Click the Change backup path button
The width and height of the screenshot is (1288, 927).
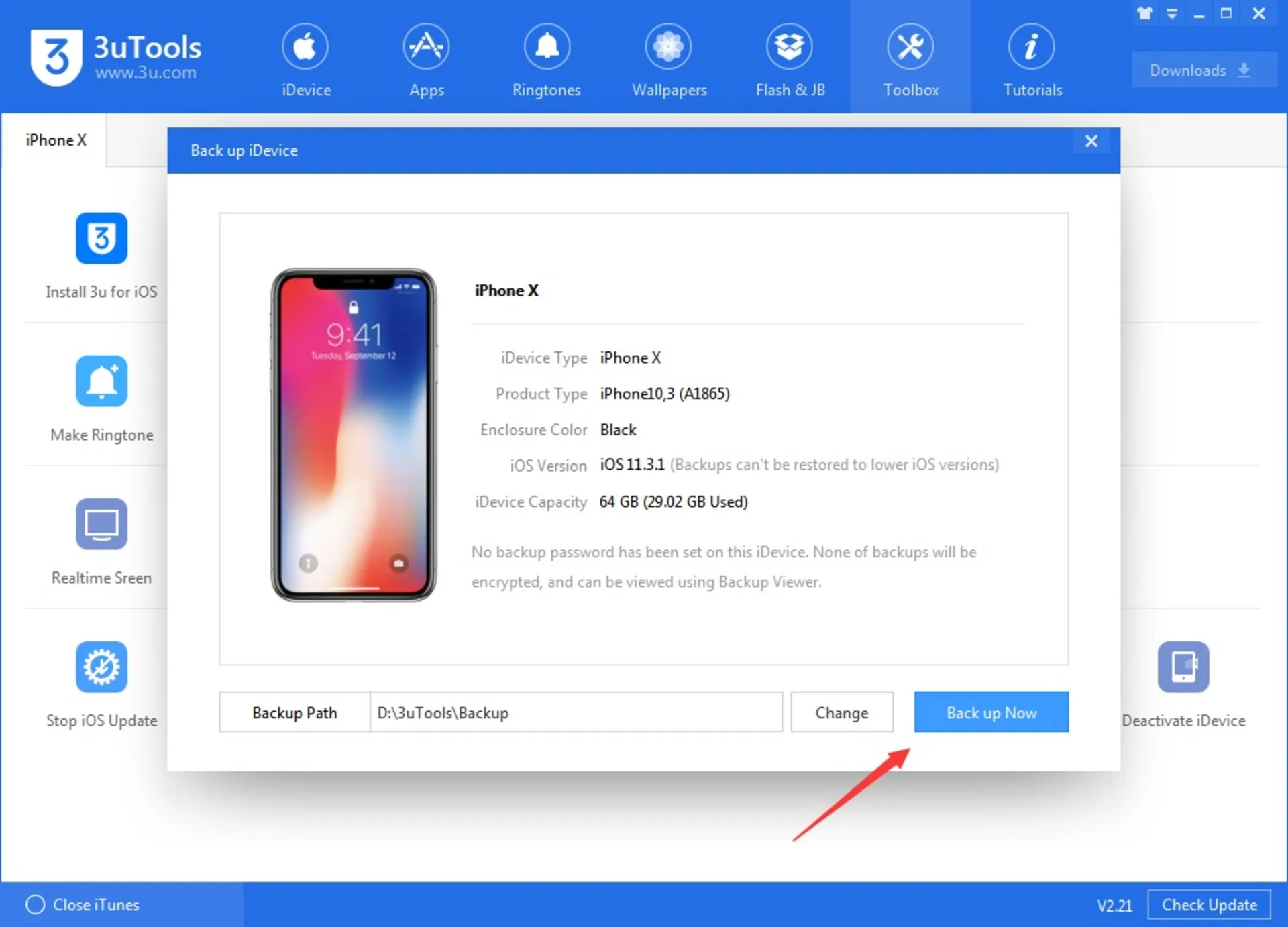843,712
